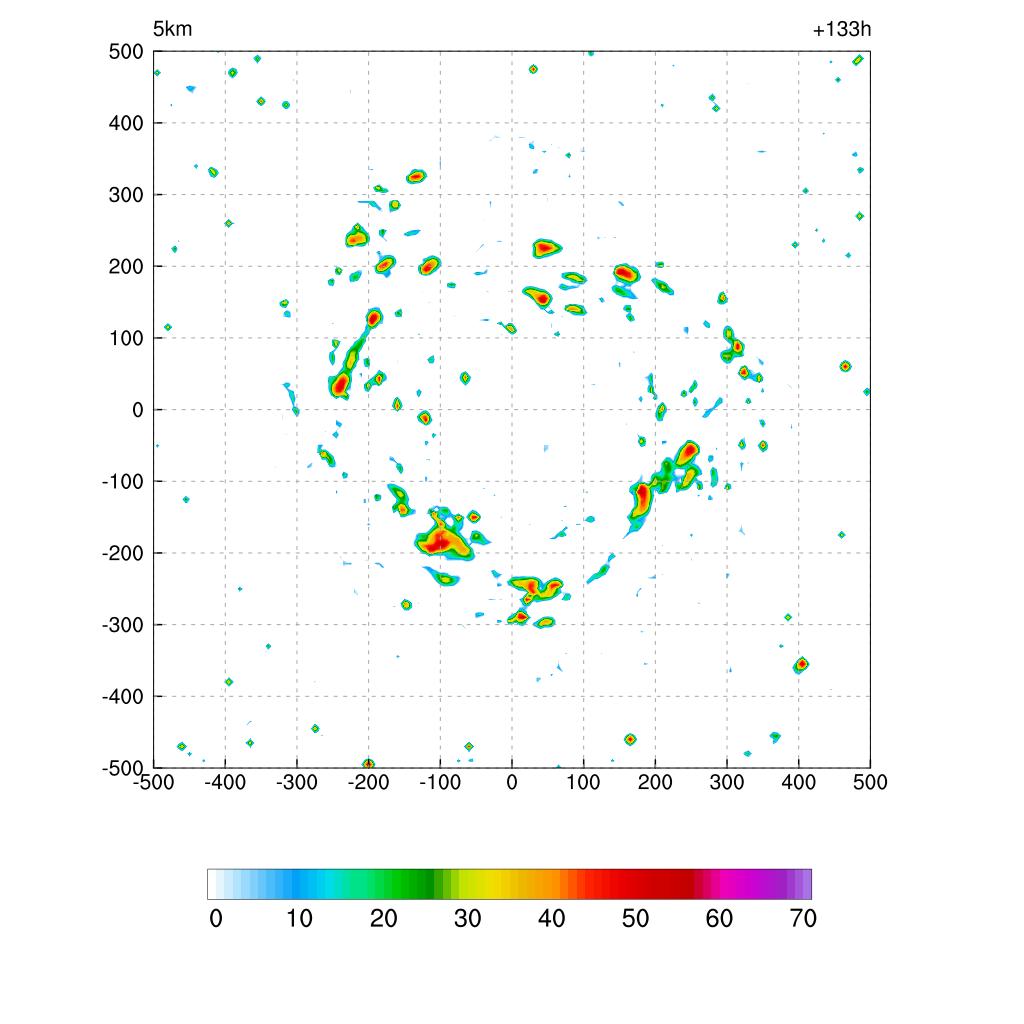This screenshot has height=1024, width=1024.
Task: Click x-axis tick label "500"
Action: [870, 782]
